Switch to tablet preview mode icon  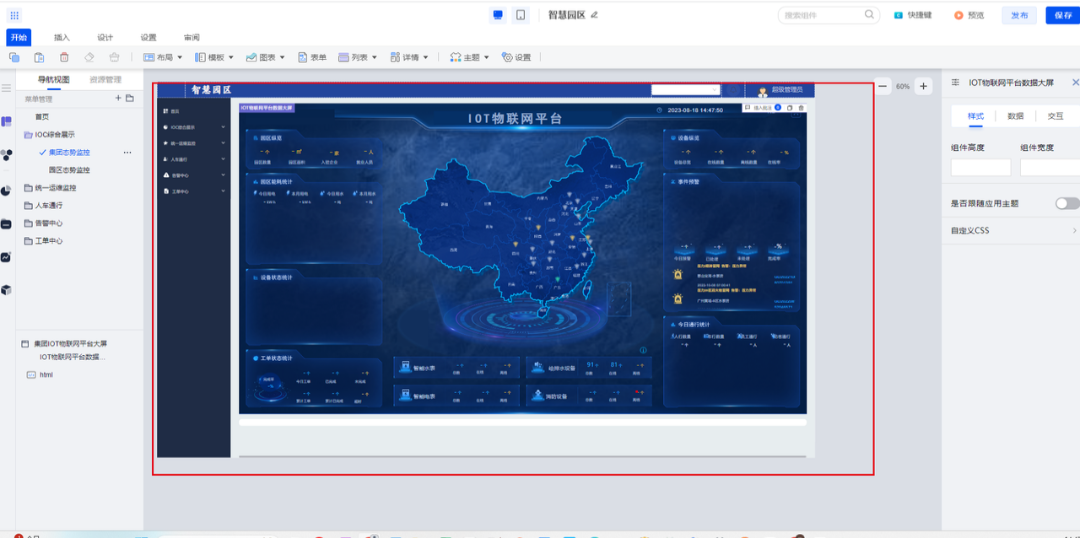521,15
